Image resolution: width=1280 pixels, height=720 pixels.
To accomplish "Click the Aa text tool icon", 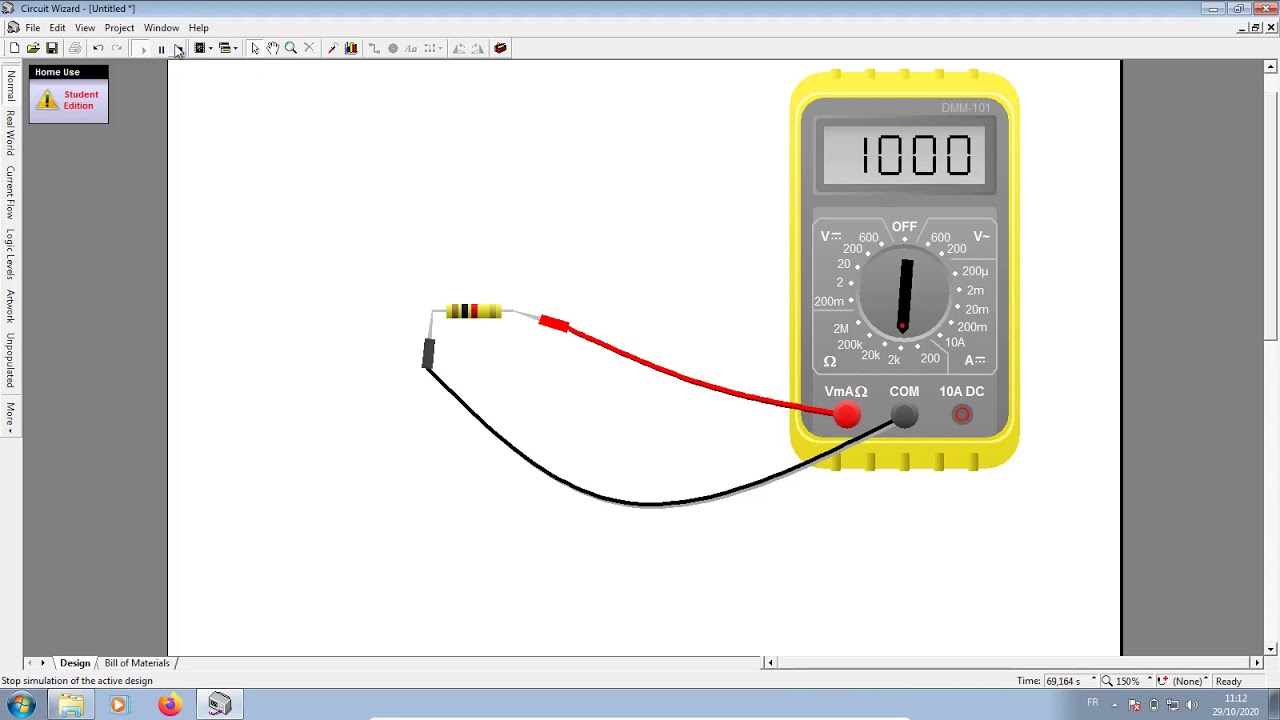I will [411, 48].
